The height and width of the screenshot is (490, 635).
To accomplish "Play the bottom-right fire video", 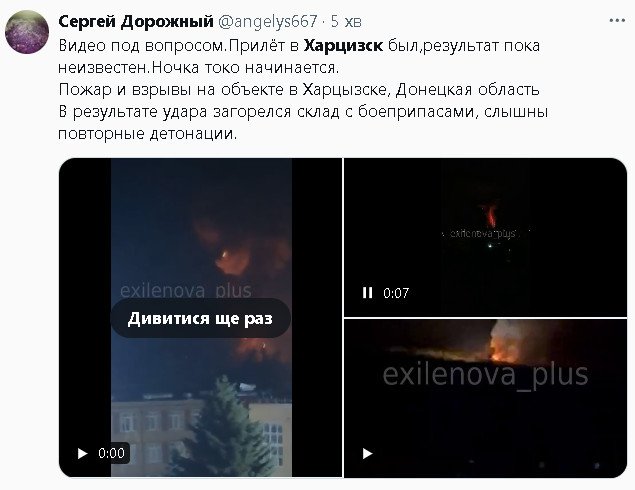I will tap(367, 453).
